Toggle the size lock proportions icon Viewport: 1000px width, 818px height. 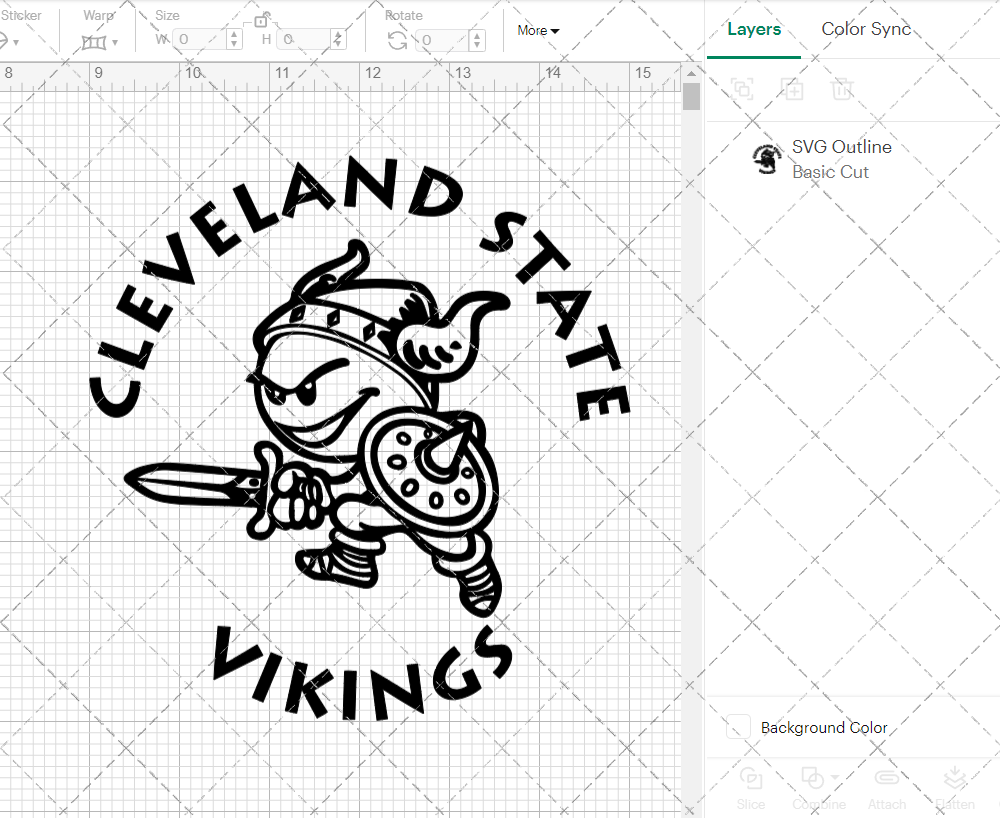tap(262, 20)
